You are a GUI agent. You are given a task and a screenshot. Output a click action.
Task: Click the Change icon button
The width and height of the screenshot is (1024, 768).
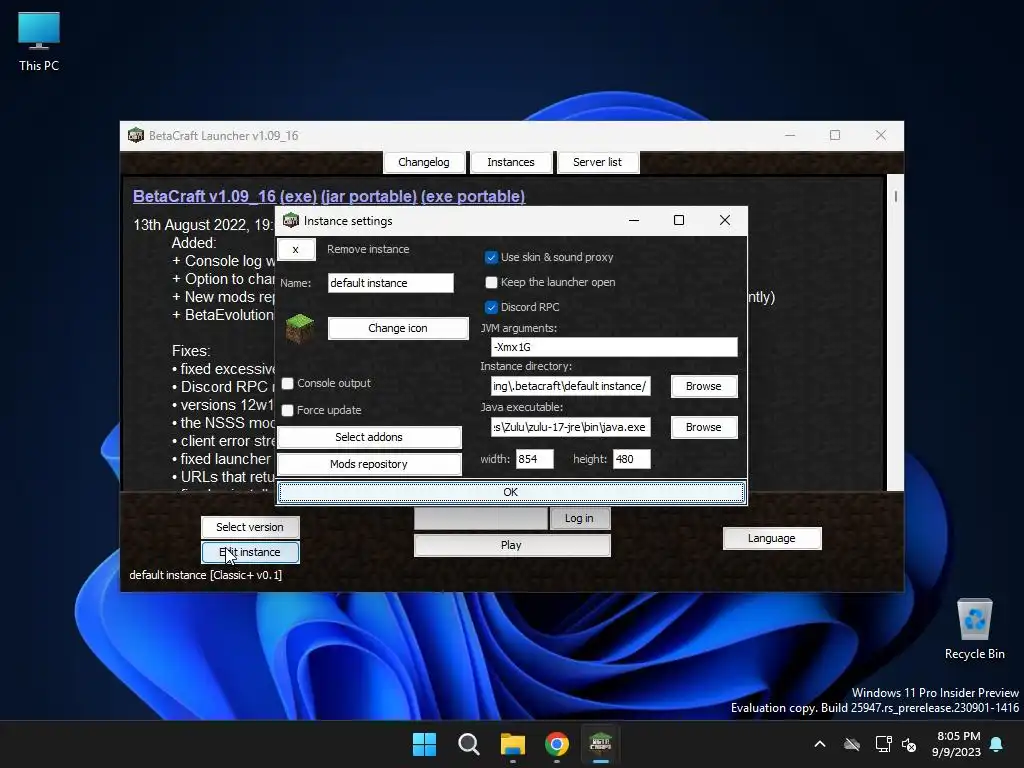398,328
